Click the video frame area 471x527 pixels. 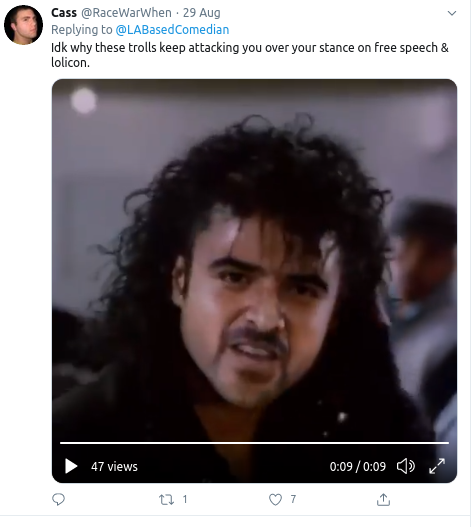click(x=254, y=259)
